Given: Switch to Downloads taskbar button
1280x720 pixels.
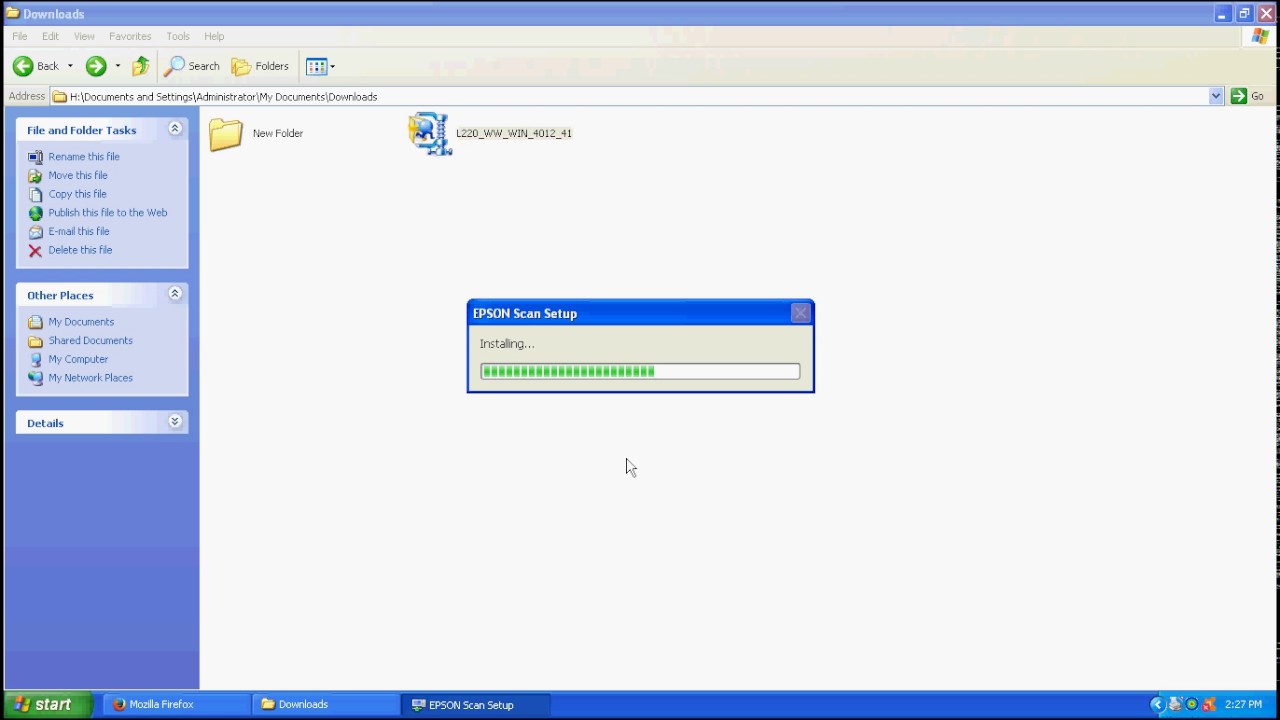Looking at the screenshot, I should point(325,705).
